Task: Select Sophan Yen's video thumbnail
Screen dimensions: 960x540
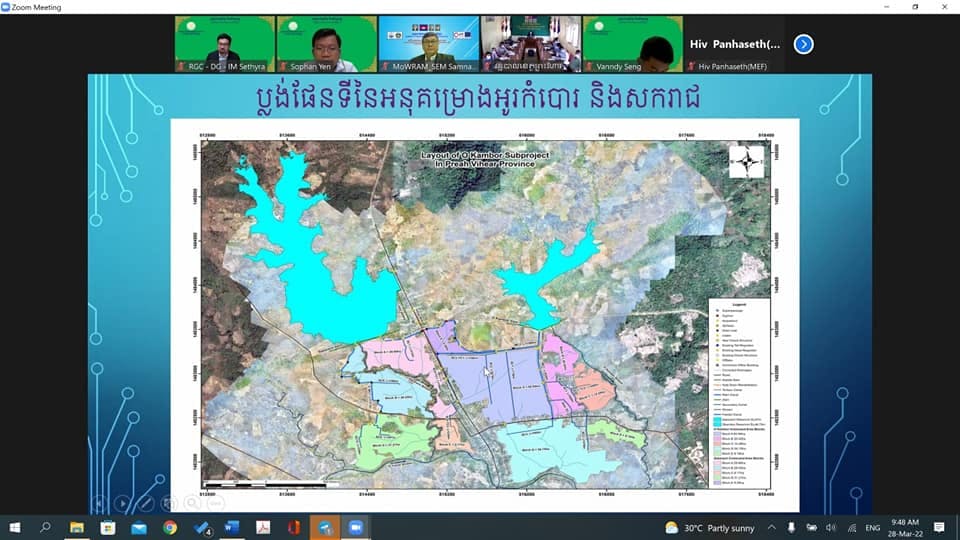Action: [x=327, y=43]
